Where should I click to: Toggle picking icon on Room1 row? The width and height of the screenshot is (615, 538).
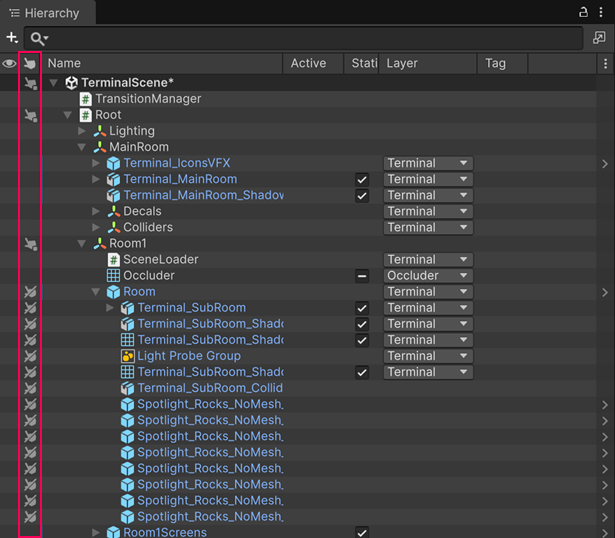(31, 244)
